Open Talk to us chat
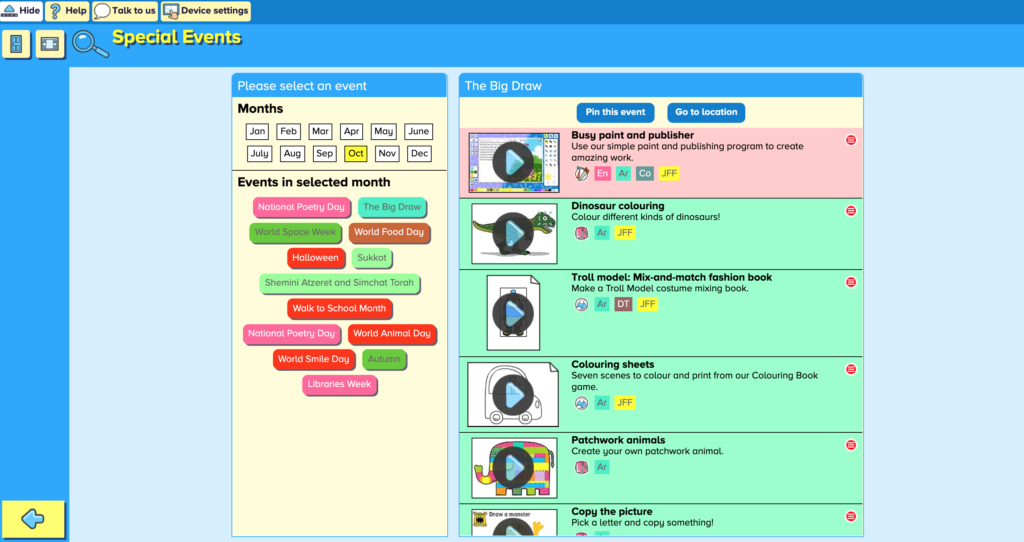This screenshot has height=542, width=1024. click(x=125, y=10)
